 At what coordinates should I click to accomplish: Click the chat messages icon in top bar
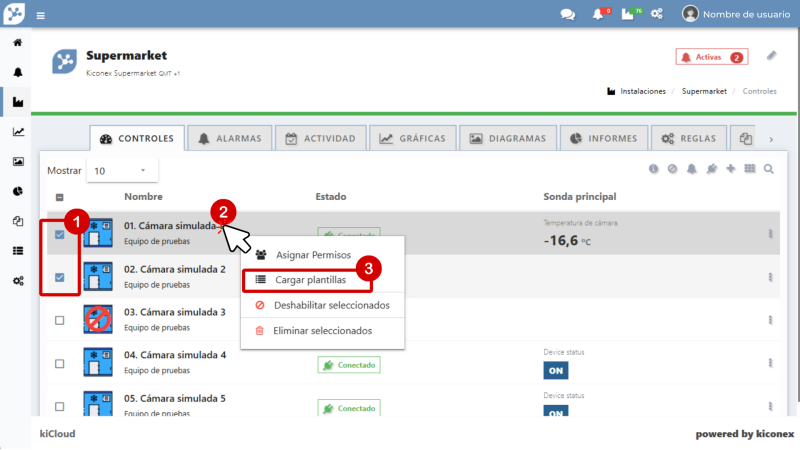[x=567, y=14]
